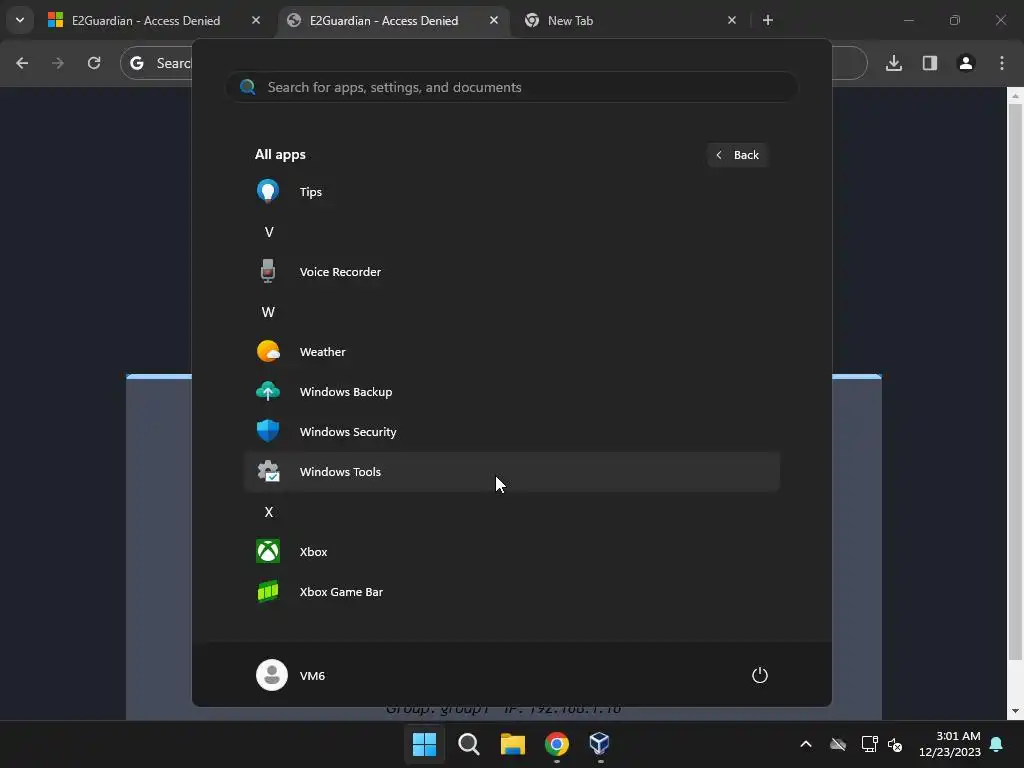Screen dimensions: 1024x768
Task: Go back in Chrome
Action: click(22, 63)
